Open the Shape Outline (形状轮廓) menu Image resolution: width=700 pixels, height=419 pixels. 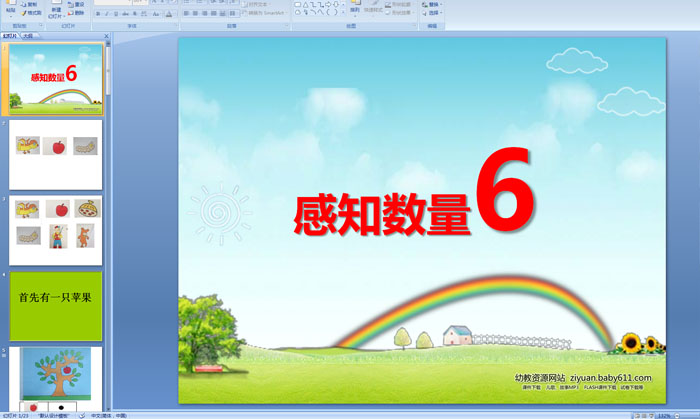click(x=399, y=4)
